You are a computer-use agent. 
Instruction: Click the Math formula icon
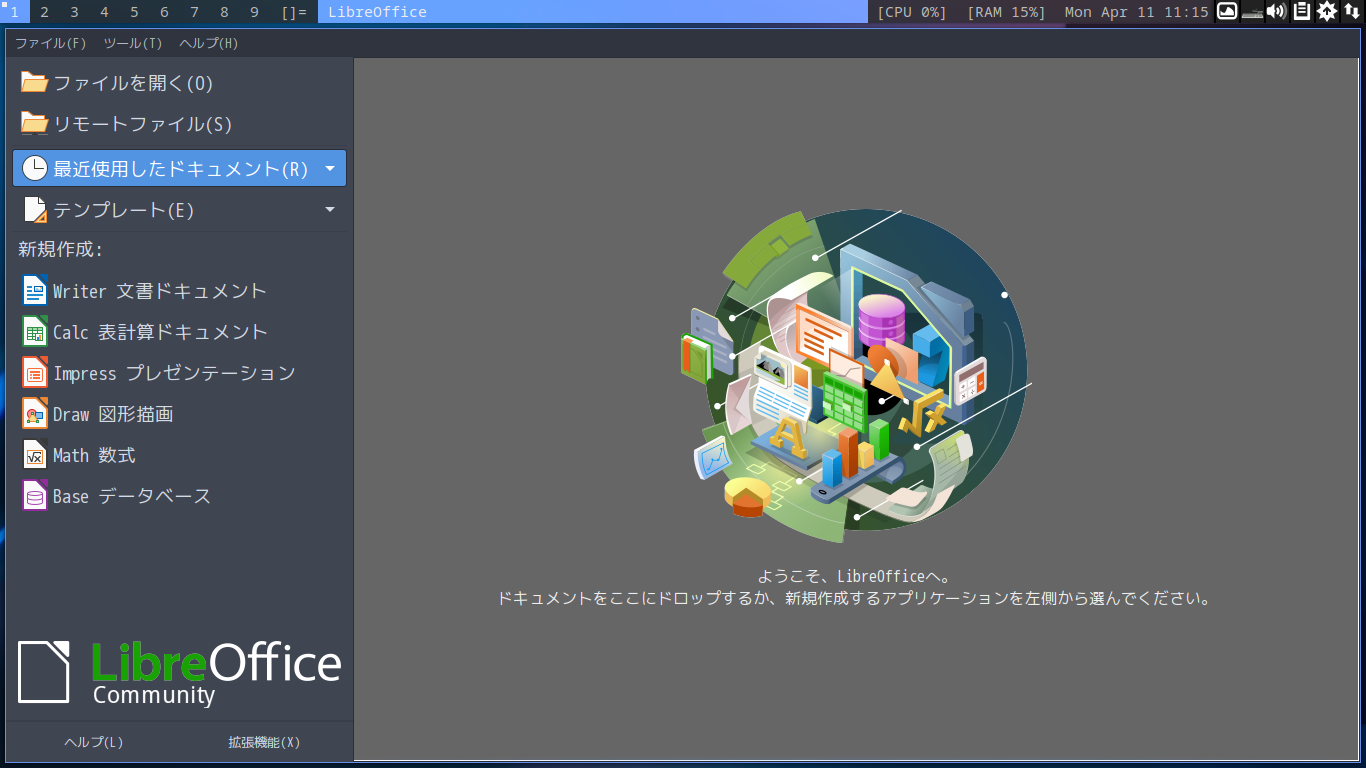click(35, 454)
